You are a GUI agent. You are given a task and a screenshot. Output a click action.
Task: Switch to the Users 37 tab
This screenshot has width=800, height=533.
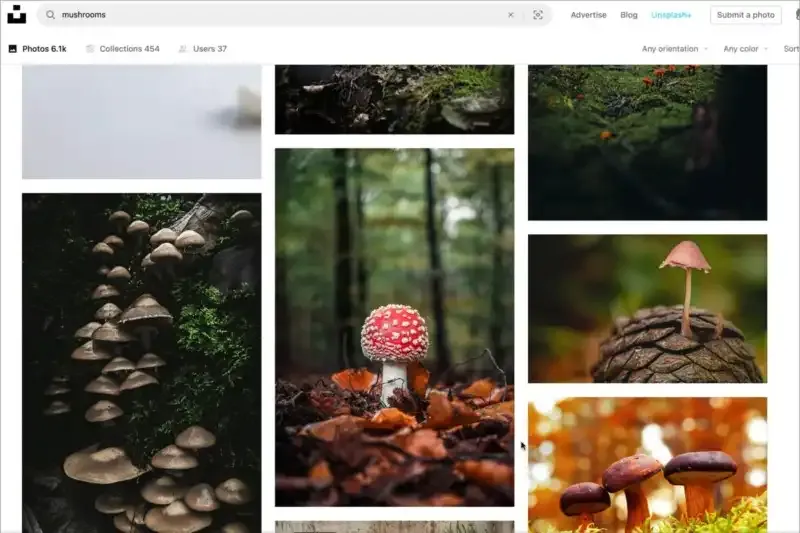click(x=203, y=48)
